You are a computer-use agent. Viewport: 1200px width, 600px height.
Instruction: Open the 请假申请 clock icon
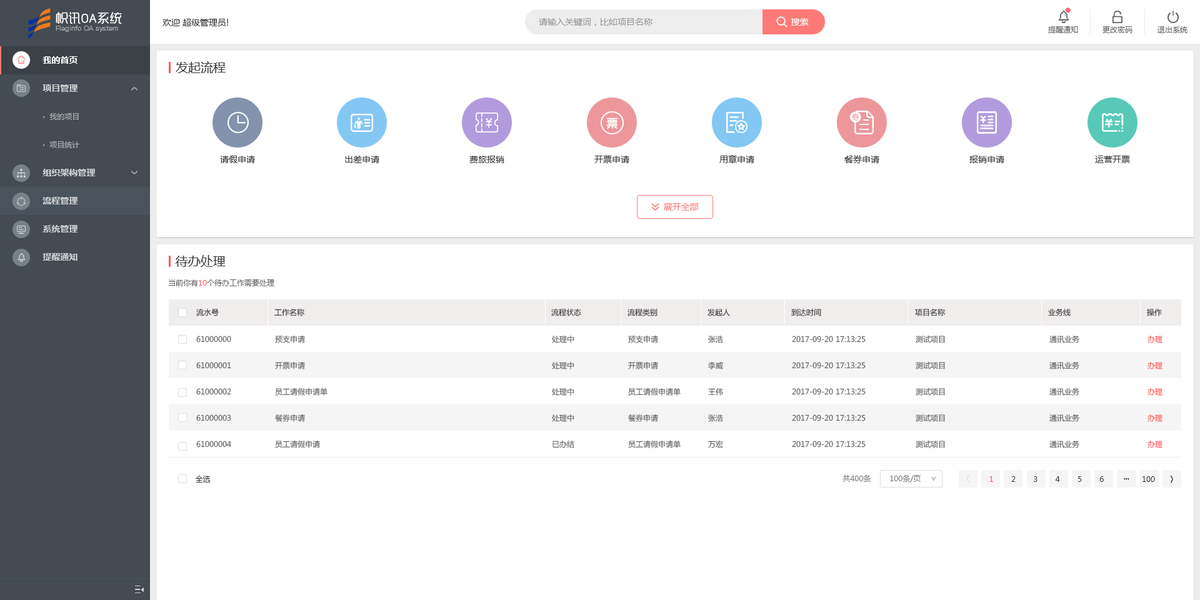pos(237,122)
